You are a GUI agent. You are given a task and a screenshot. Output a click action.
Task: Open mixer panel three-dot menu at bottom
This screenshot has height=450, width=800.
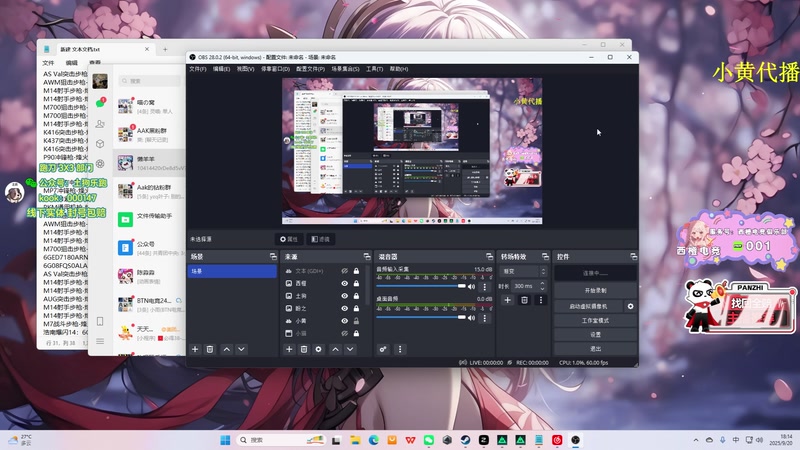400,349
